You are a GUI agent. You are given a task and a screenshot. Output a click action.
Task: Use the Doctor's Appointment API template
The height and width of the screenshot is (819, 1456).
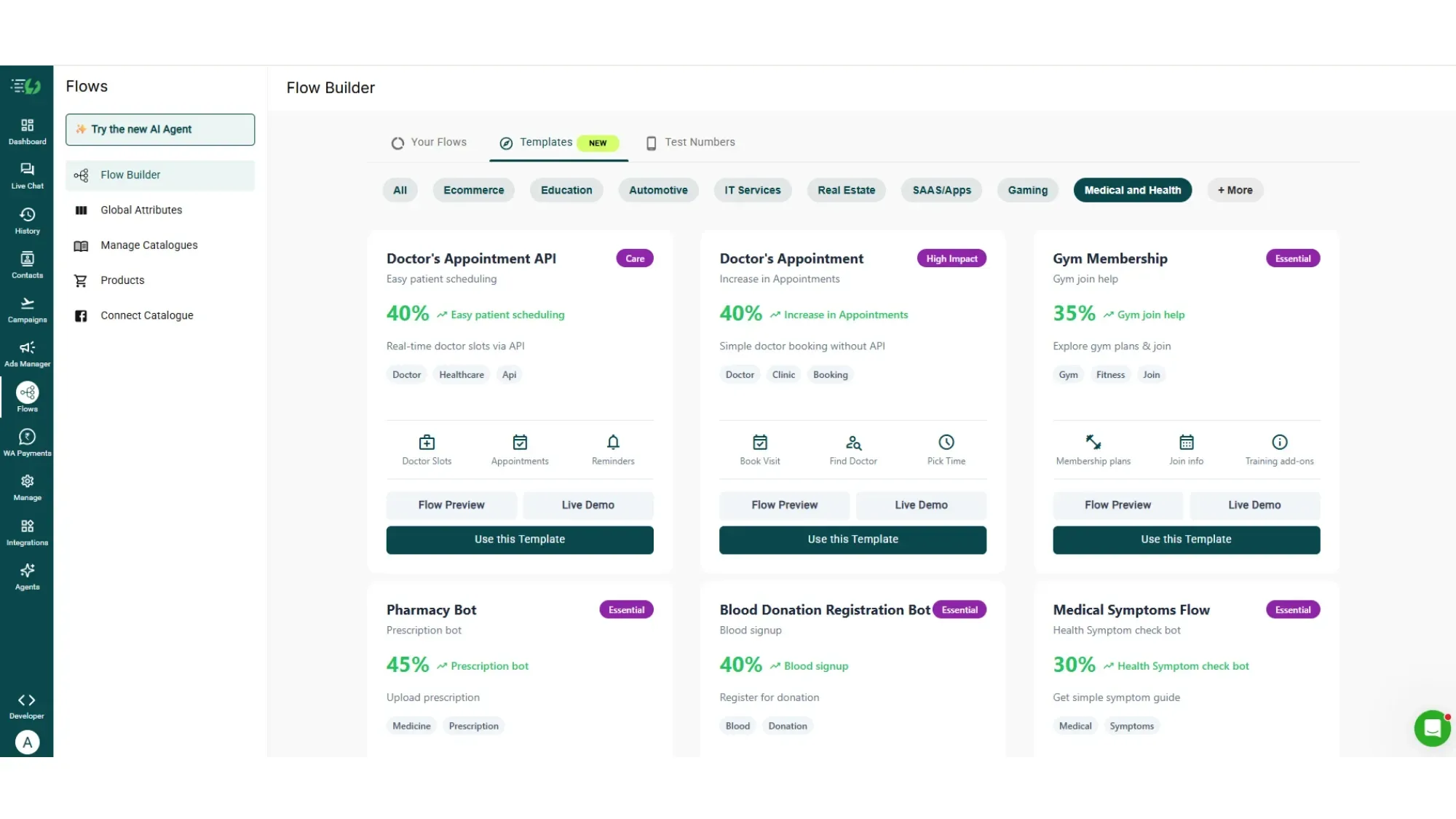click(x=520, y=540)
